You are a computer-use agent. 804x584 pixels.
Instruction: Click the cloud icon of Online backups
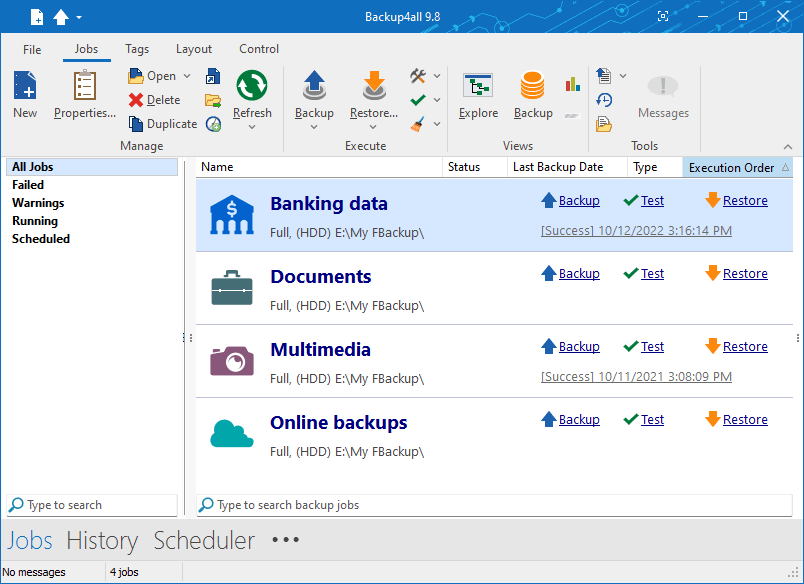(x=232, y=433)
